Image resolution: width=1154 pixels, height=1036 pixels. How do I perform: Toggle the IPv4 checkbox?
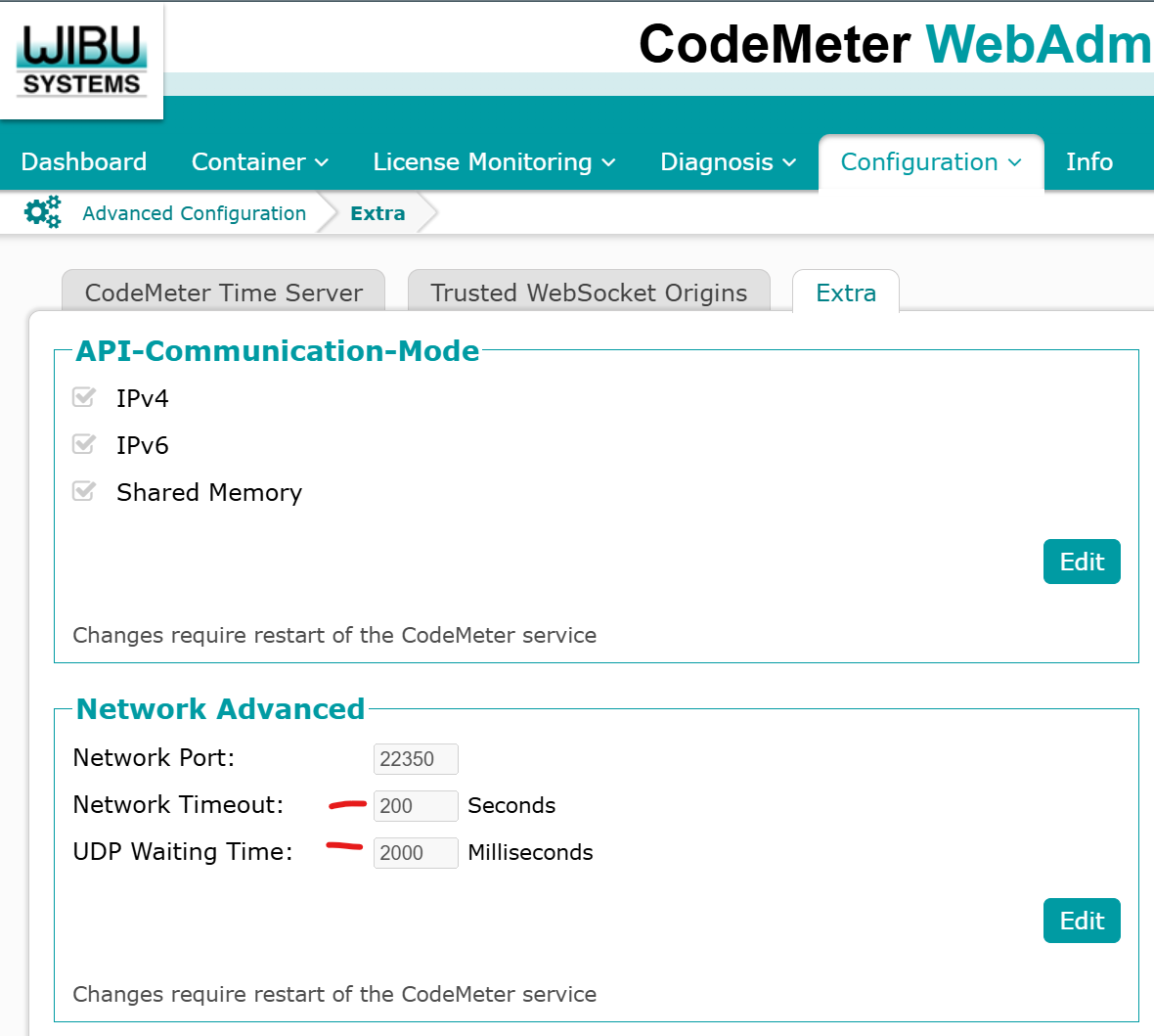click(84, 397)
